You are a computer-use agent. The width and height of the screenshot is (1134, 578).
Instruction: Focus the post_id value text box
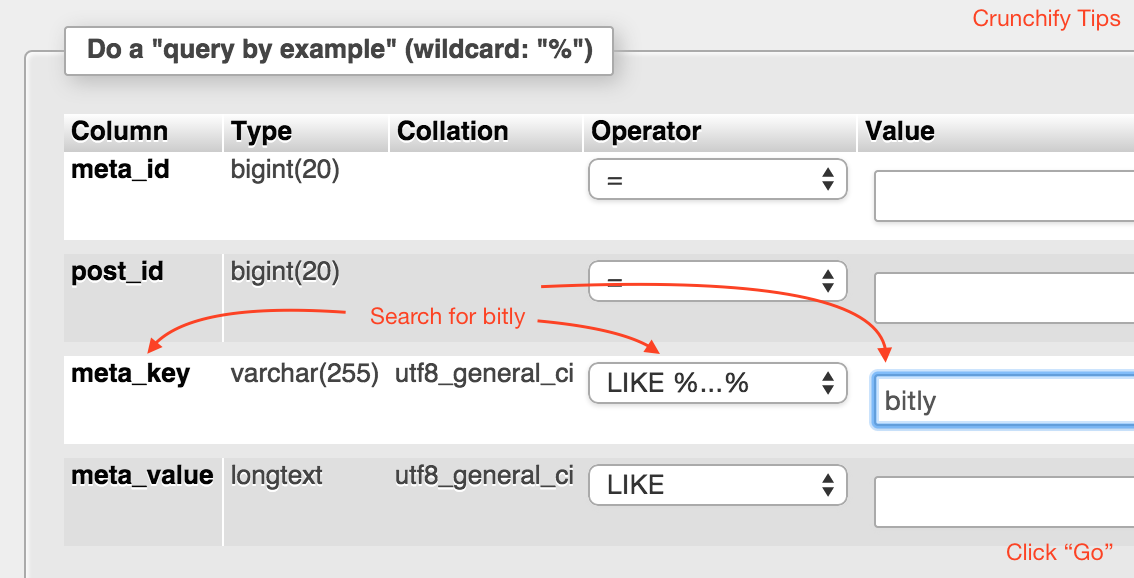[1003, 297]
